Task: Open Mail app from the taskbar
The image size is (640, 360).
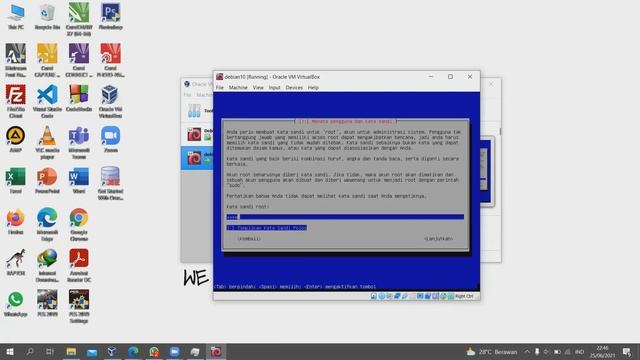Action: [92, 351]
